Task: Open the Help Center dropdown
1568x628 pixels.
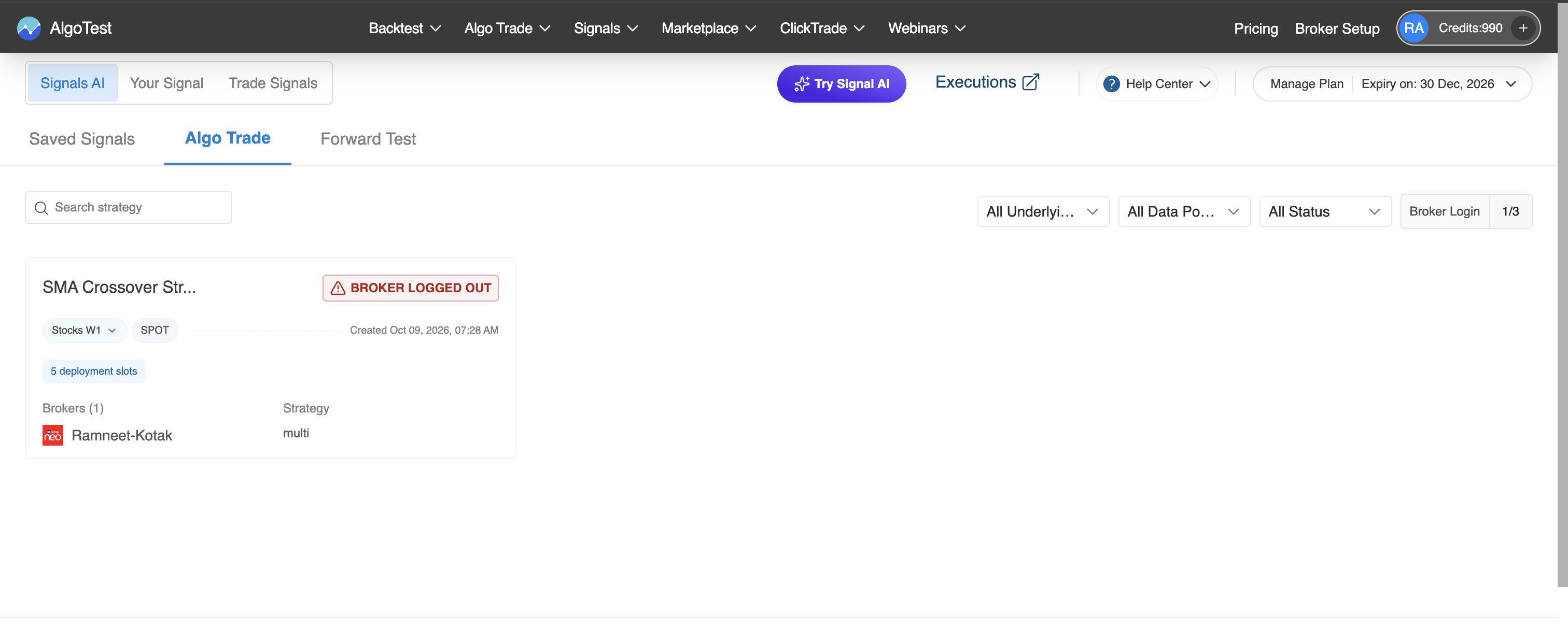Action: coord(1156,84)
